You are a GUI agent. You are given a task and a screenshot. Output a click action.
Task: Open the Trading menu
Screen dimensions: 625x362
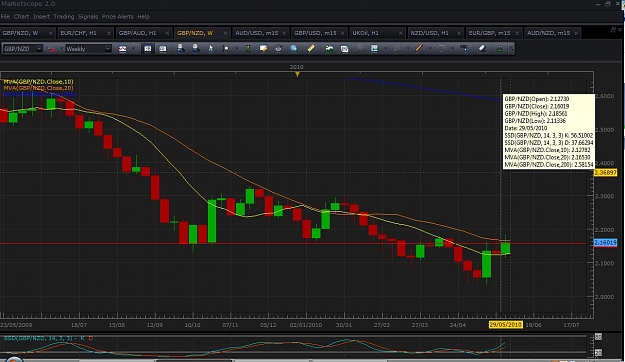tap(64, 17)
